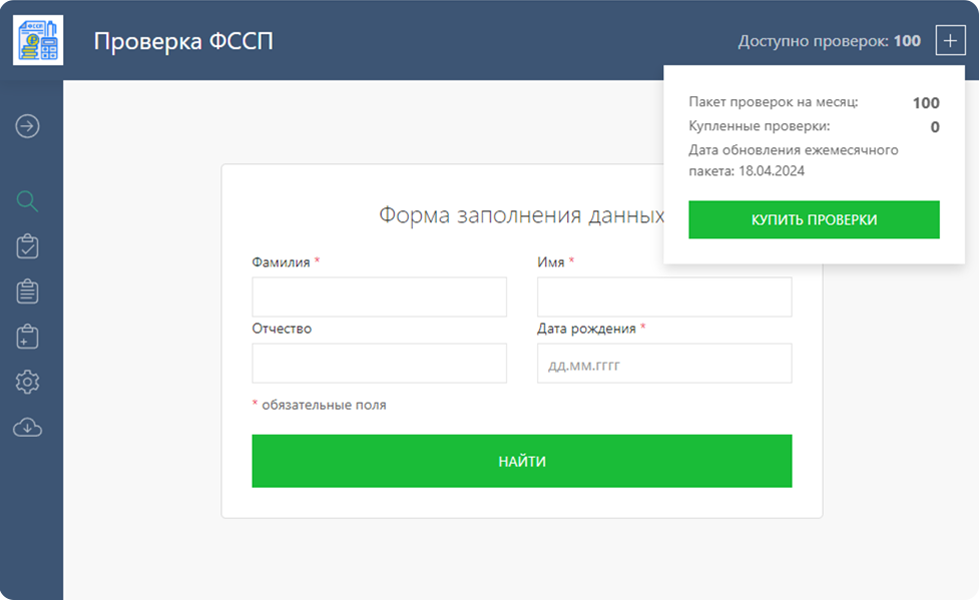
Task: Select the Отчество input box
Action: tap(379, 363)
